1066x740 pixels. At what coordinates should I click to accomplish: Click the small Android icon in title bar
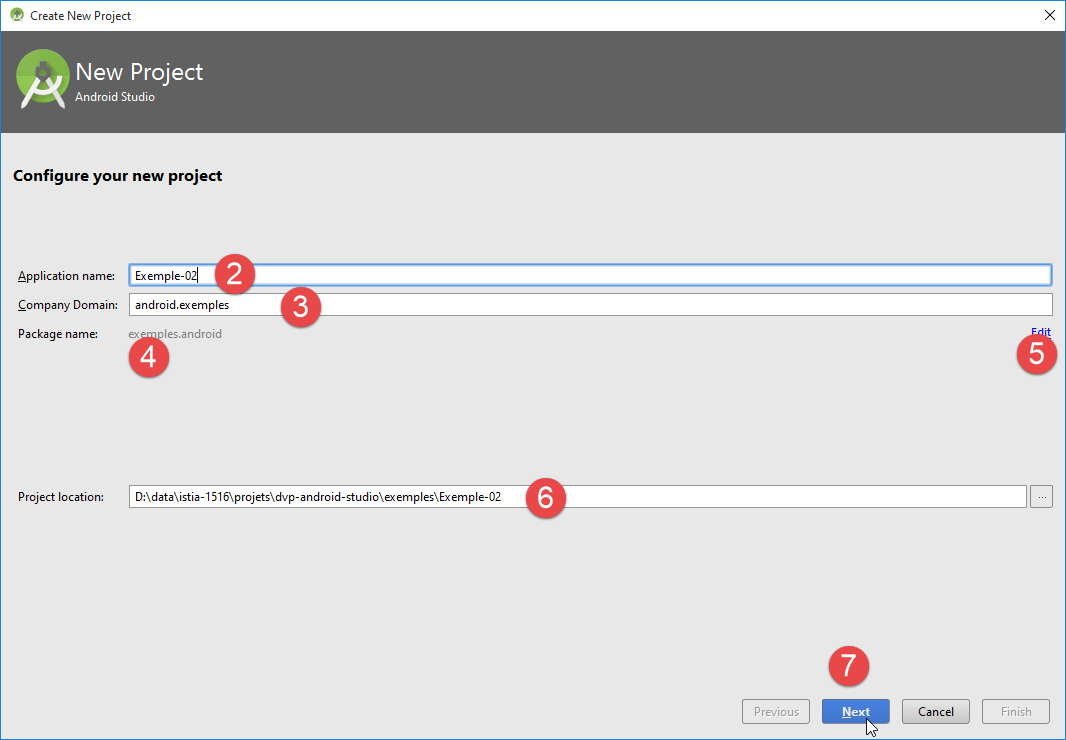click(x=17, y=15)
